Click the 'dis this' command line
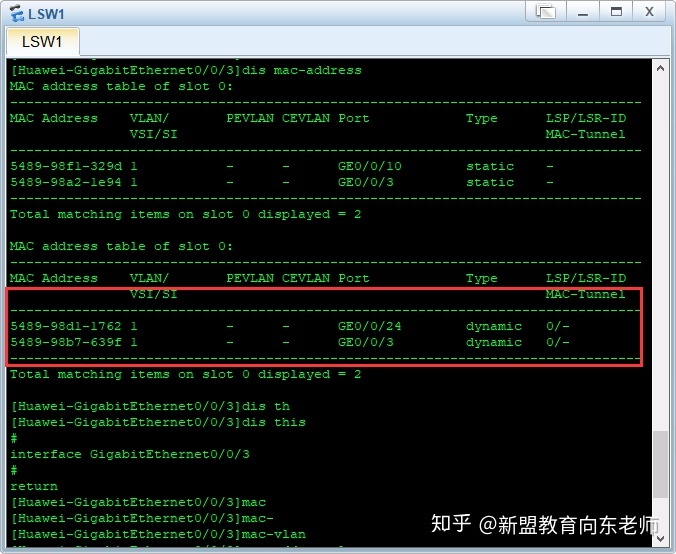This screenshot has height=554, width=676. click(158, 422)
